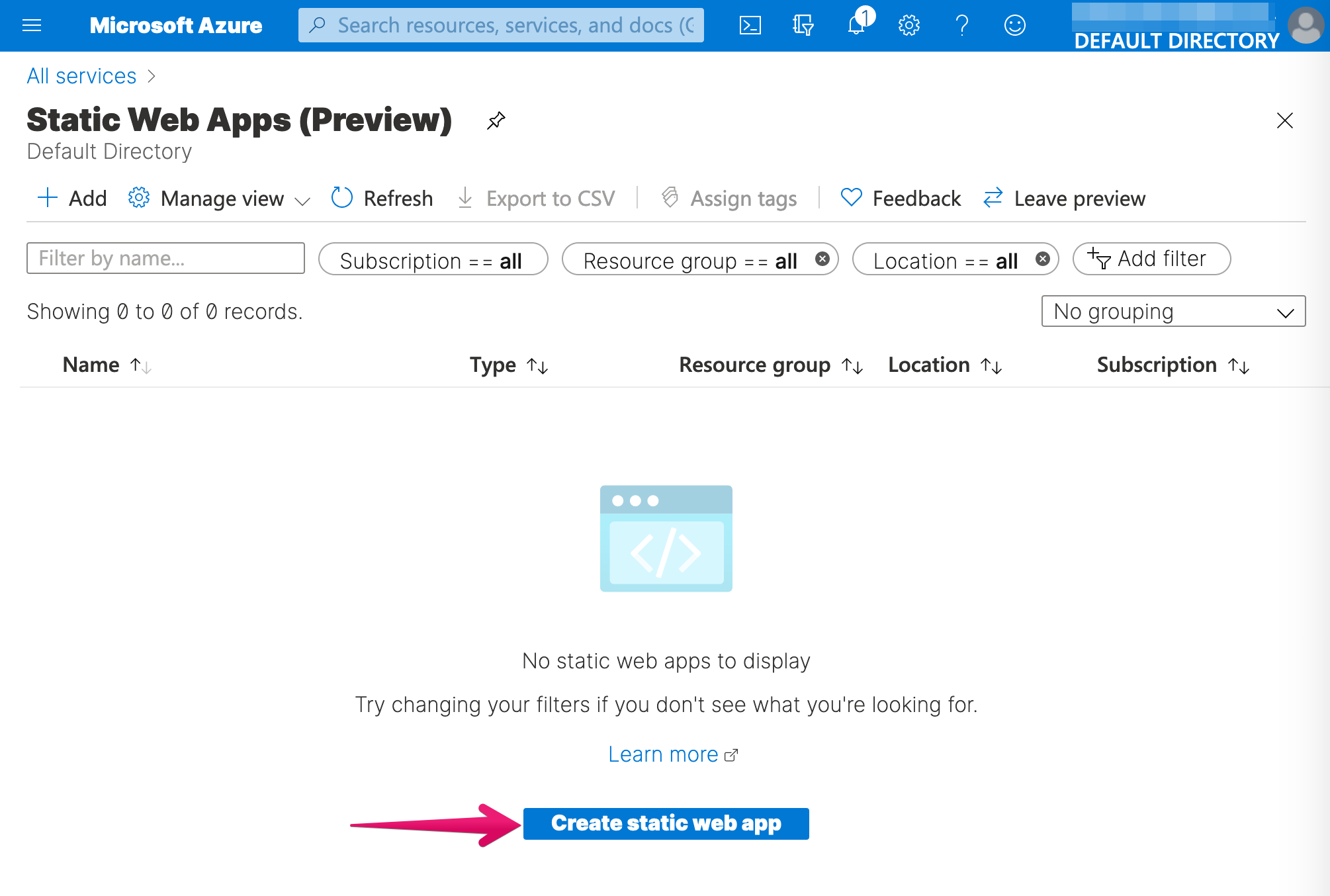Remove the Location filter
1330x896 pixels.
[1043, 259]
